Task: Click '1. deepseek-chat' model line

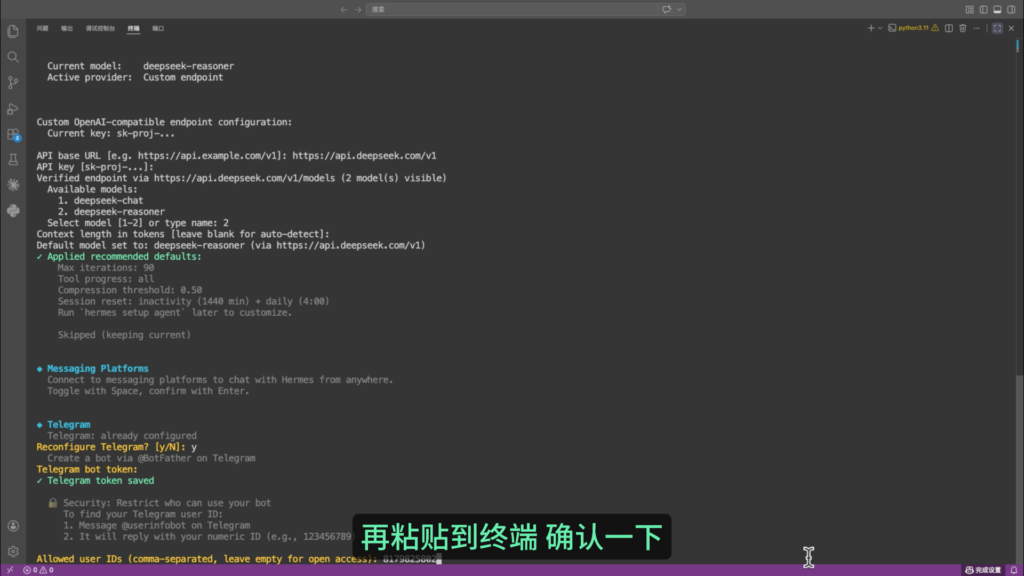Action: (100, 200)
